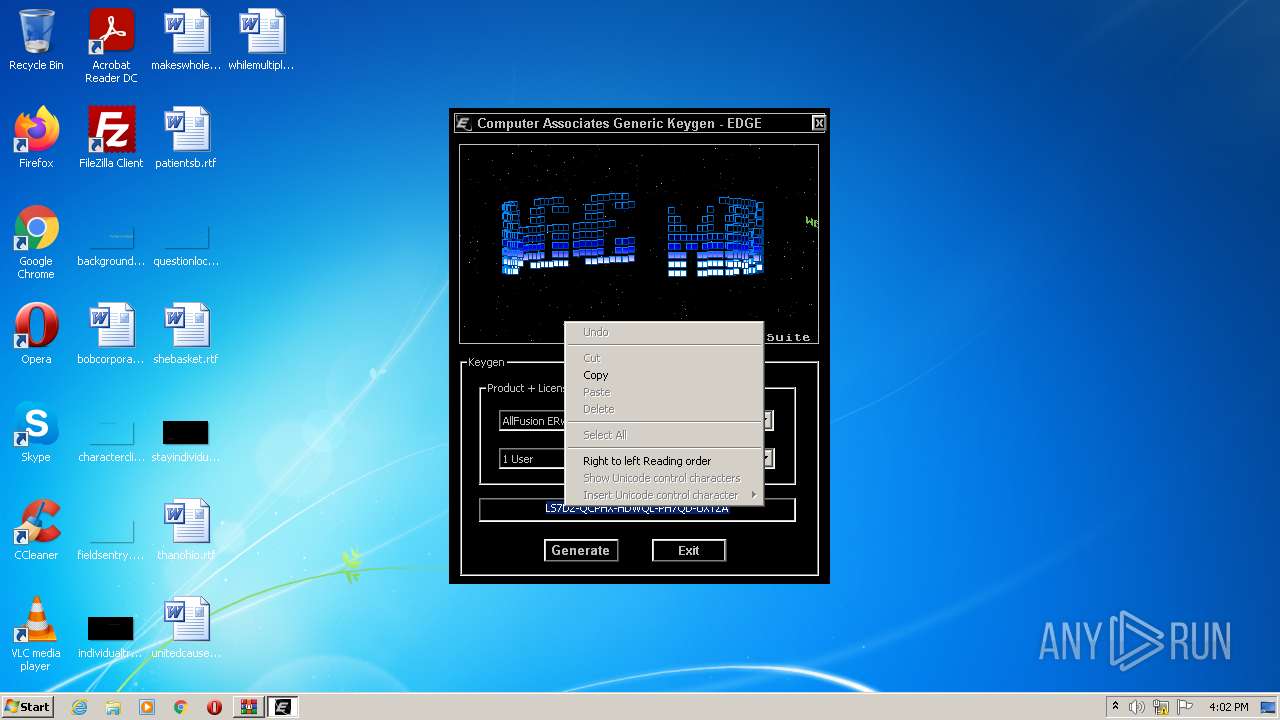This screenshot has width=1280, height=720.
Task: Launch Skype from the desktop
Action: pos(36,432)
